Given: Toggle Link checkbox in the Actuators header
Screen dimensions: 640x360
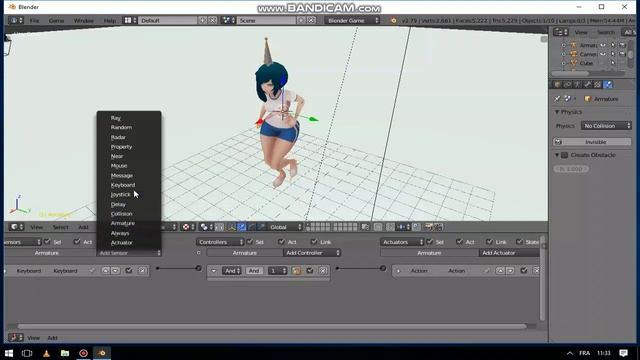Looking at the screenshot, I should tap(489, 242).
